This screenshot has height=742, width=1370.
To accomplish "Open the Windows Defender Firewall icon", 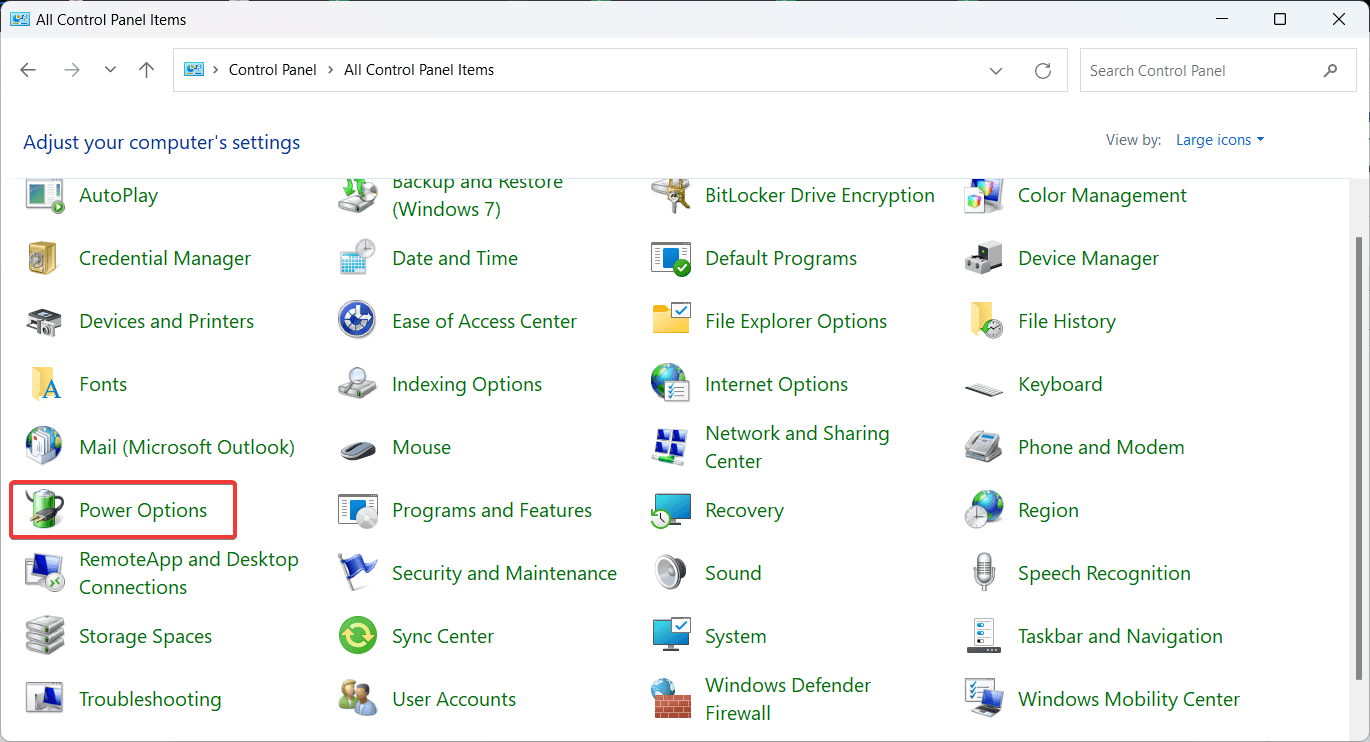I will 670,699.
